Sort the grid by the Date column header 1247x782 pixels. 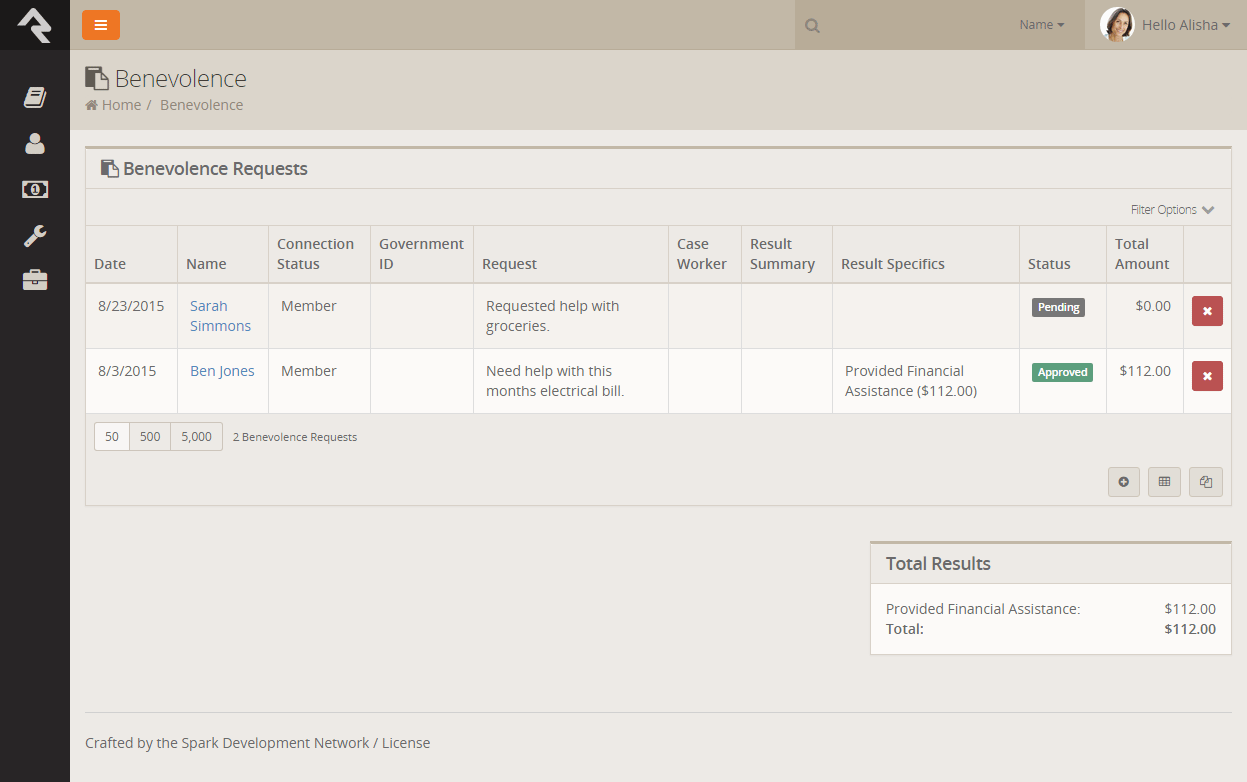[110, 264]
